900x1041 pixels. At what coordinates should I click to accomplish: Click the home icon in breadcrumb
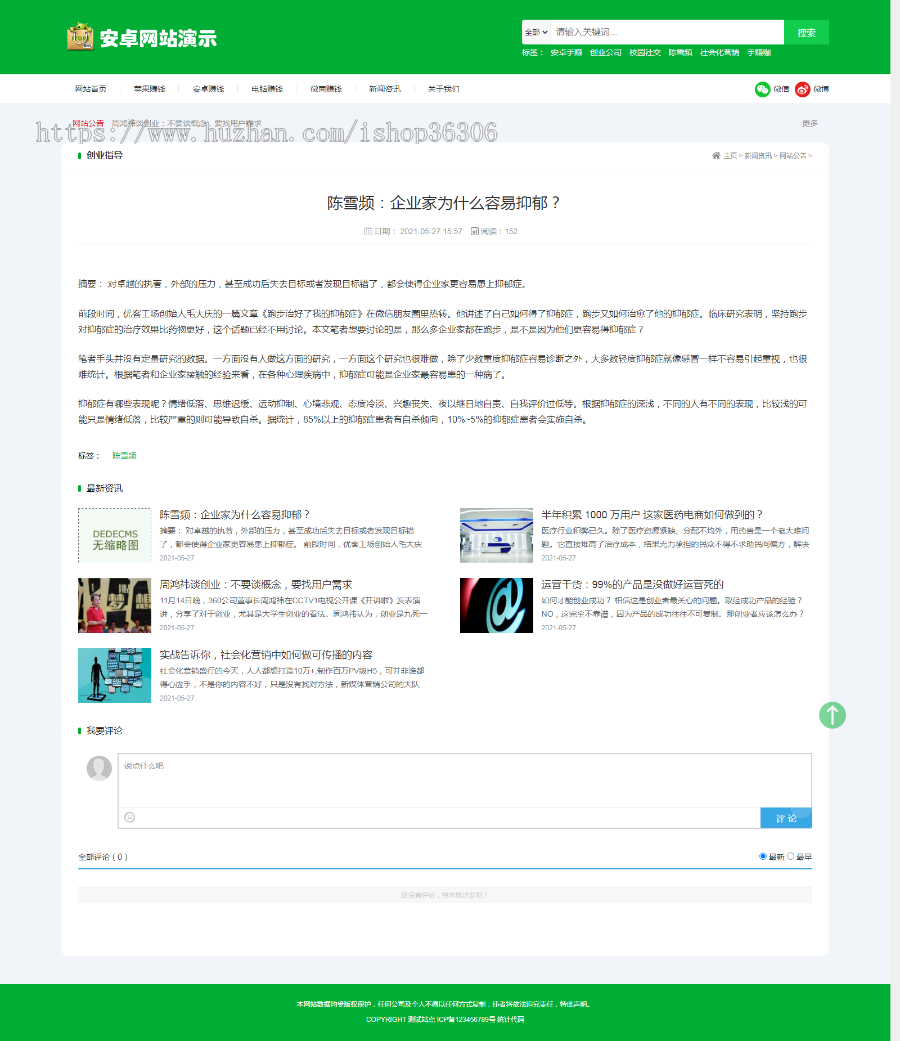(x=716, y=156)
